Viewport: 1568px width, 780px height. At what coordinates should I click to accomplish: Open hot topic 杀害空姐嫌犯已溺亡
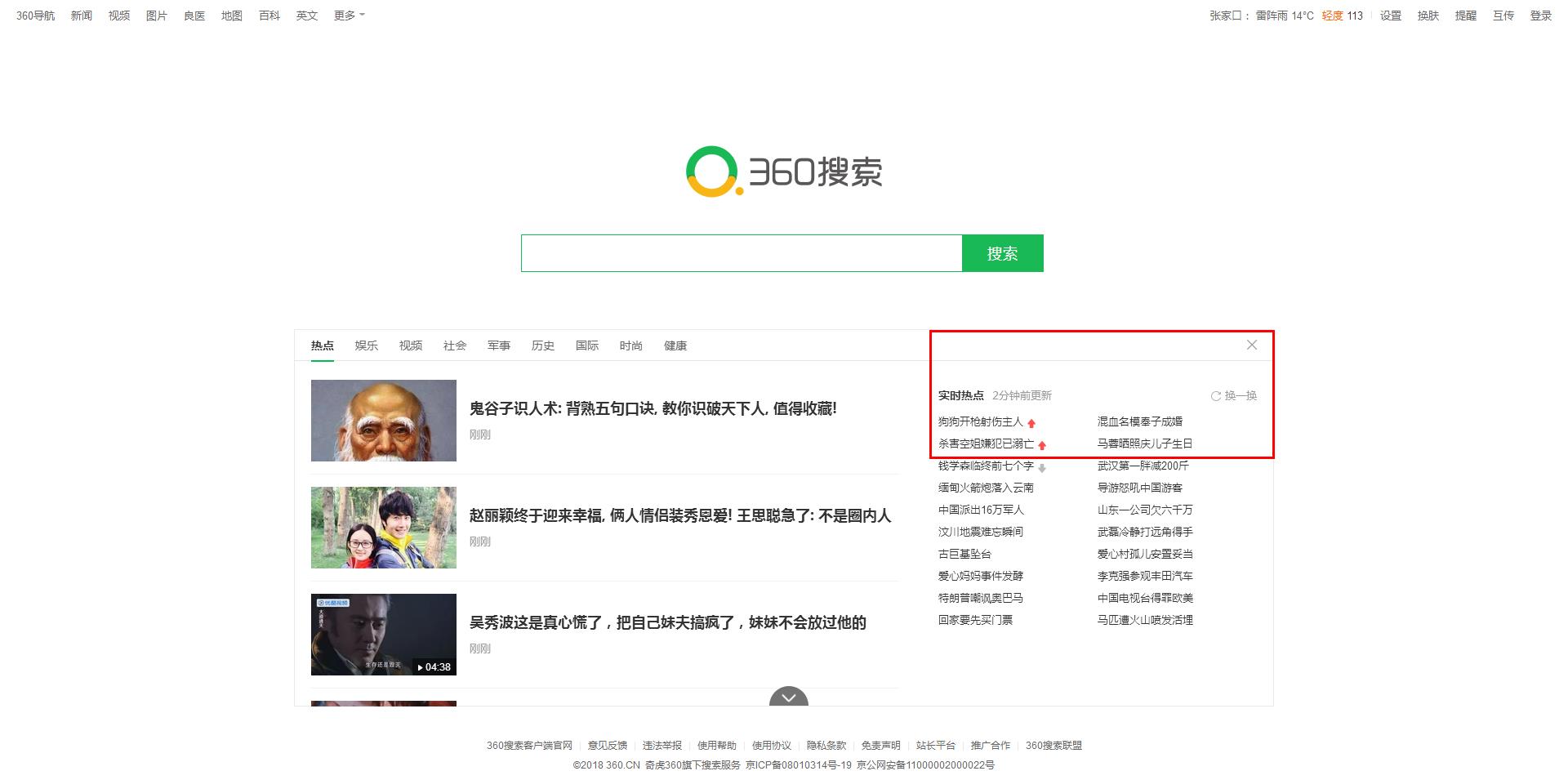point(987,443)
